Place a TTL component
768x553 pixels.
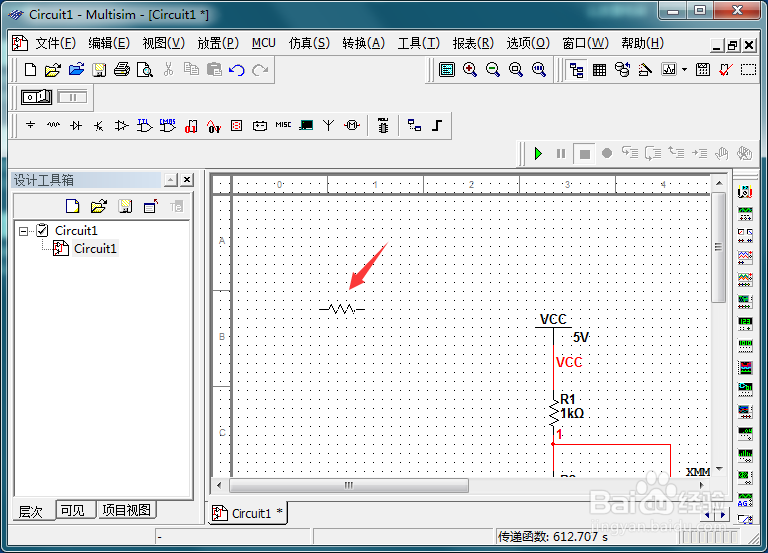tap(144, 125)
